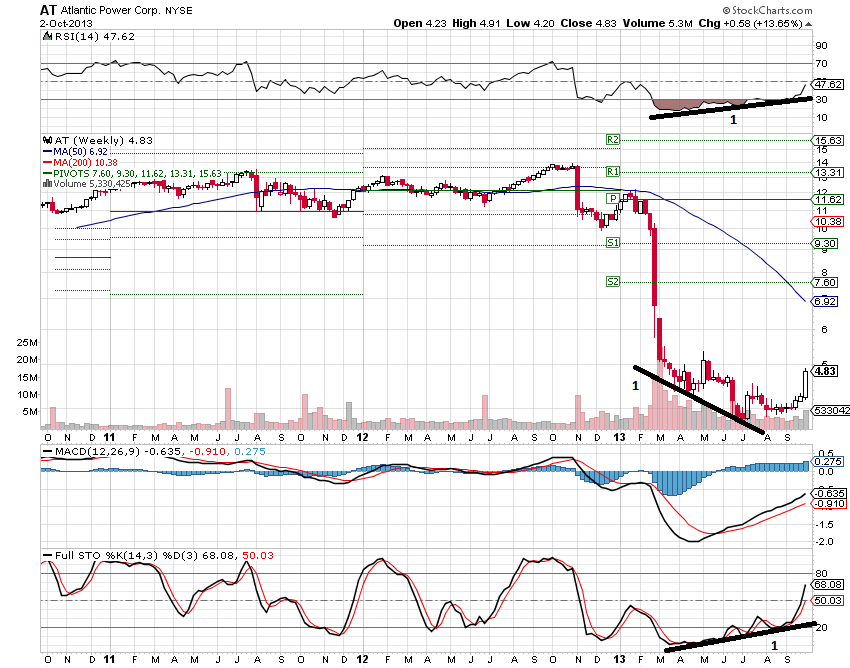This screenshot has height=668, width=850.
Task: Select the S1 pivot marker box
Action: [613, 243]
